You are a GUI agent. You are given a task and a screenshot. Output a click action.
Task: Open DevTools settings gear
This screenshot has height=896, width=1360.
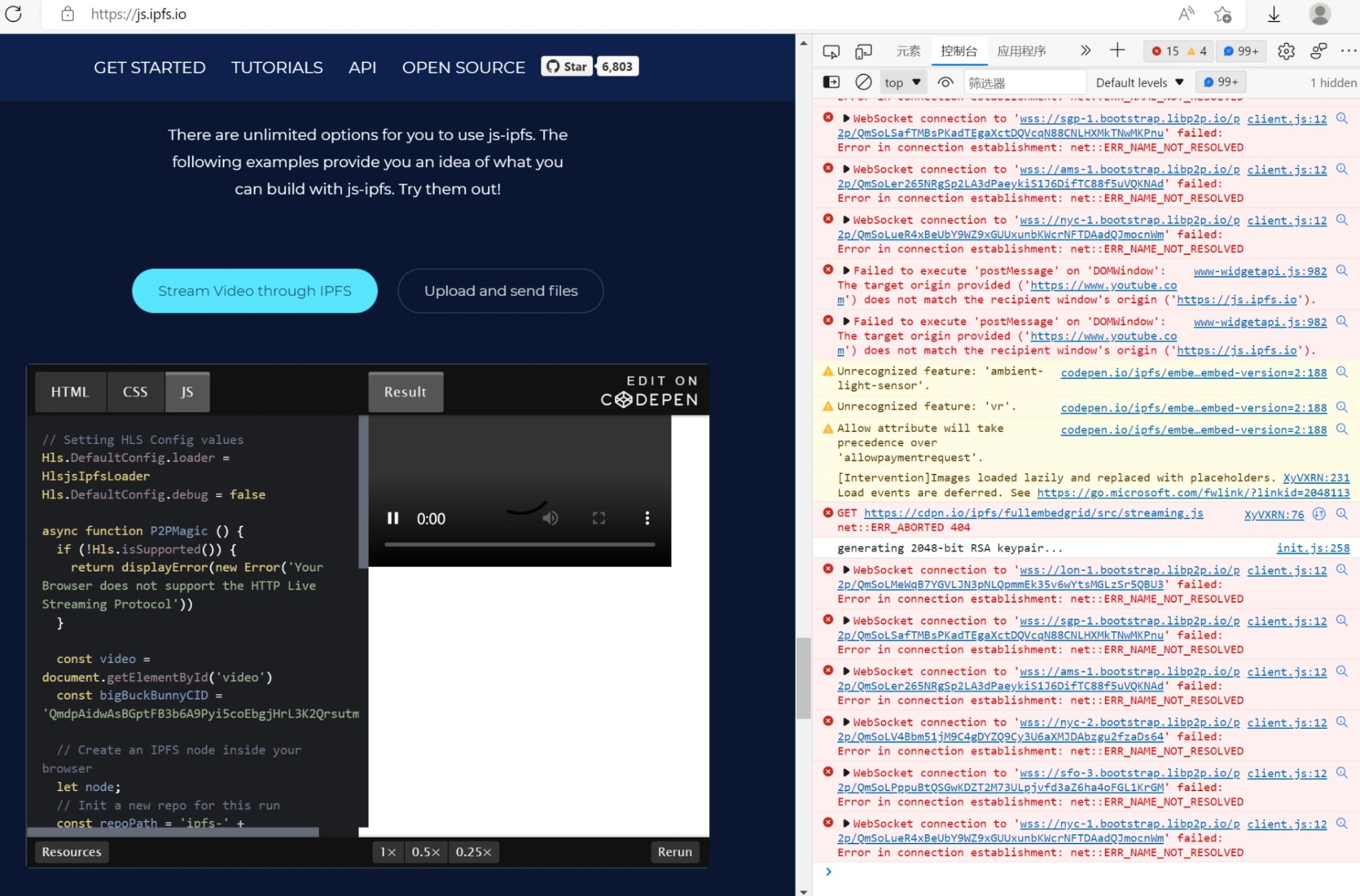pyautogui.click(x=1286, y=51)
